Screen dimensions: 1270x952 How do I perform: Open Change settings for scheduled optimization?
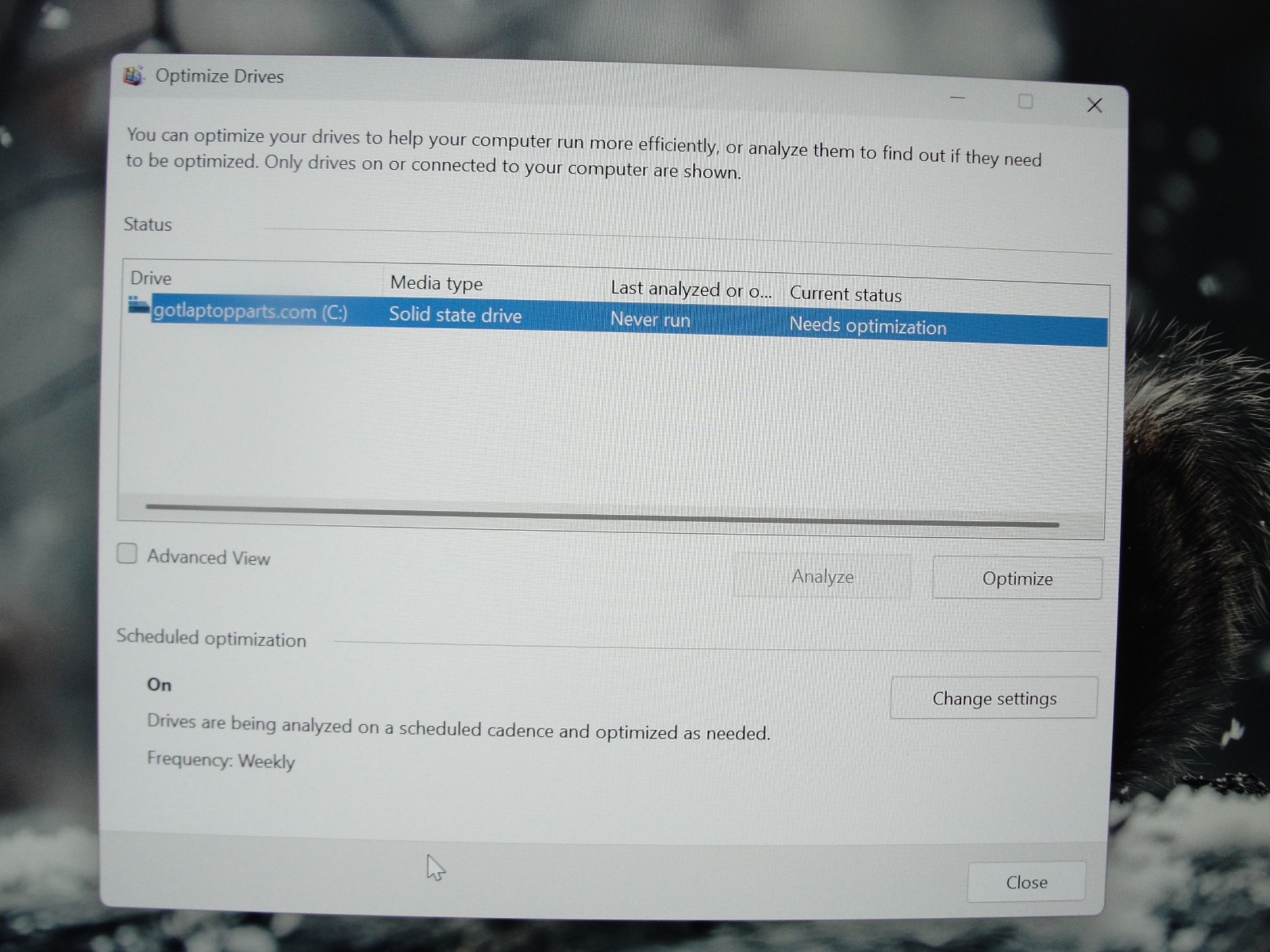pos(994,698)
